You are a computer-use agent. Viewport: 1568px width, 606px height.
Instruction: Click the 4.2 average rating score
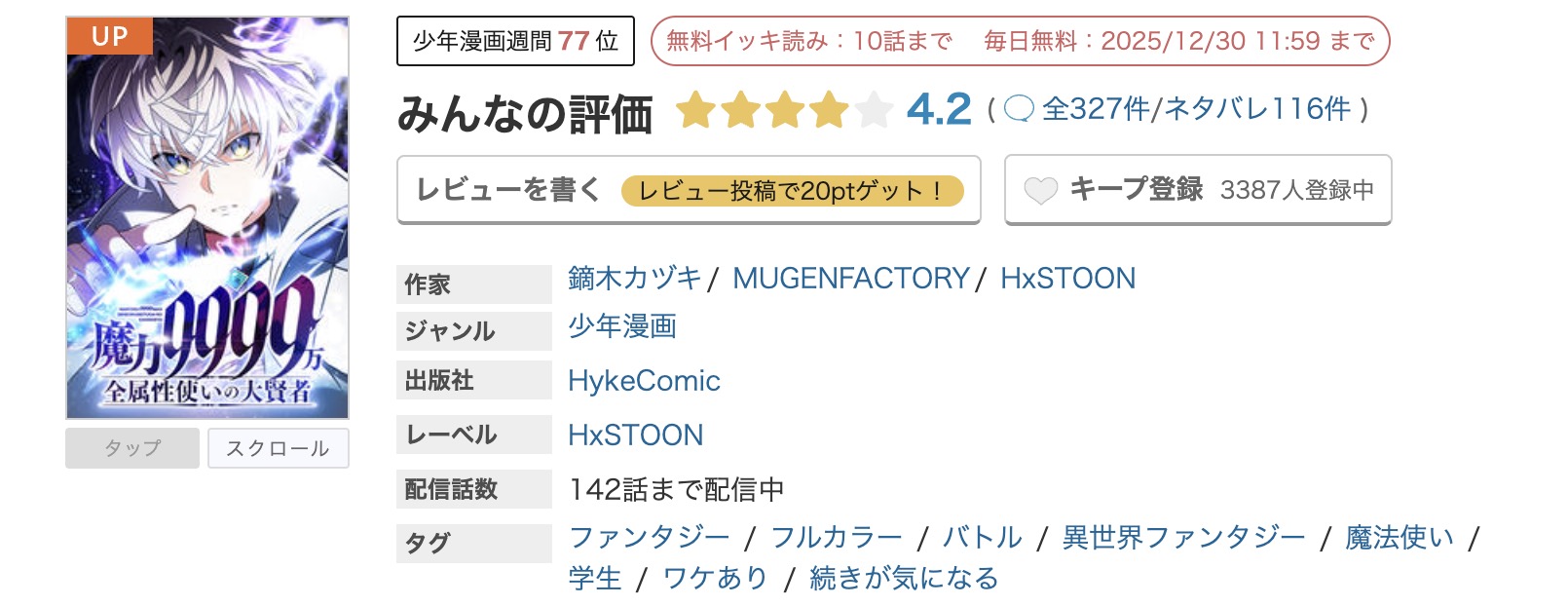[937, 109]
